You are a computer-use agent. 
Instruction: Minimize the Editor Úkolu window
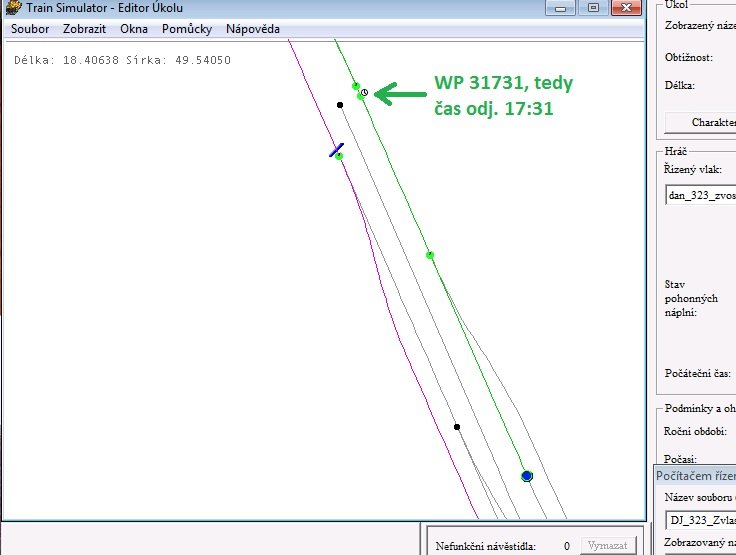[x=561, y=7]
